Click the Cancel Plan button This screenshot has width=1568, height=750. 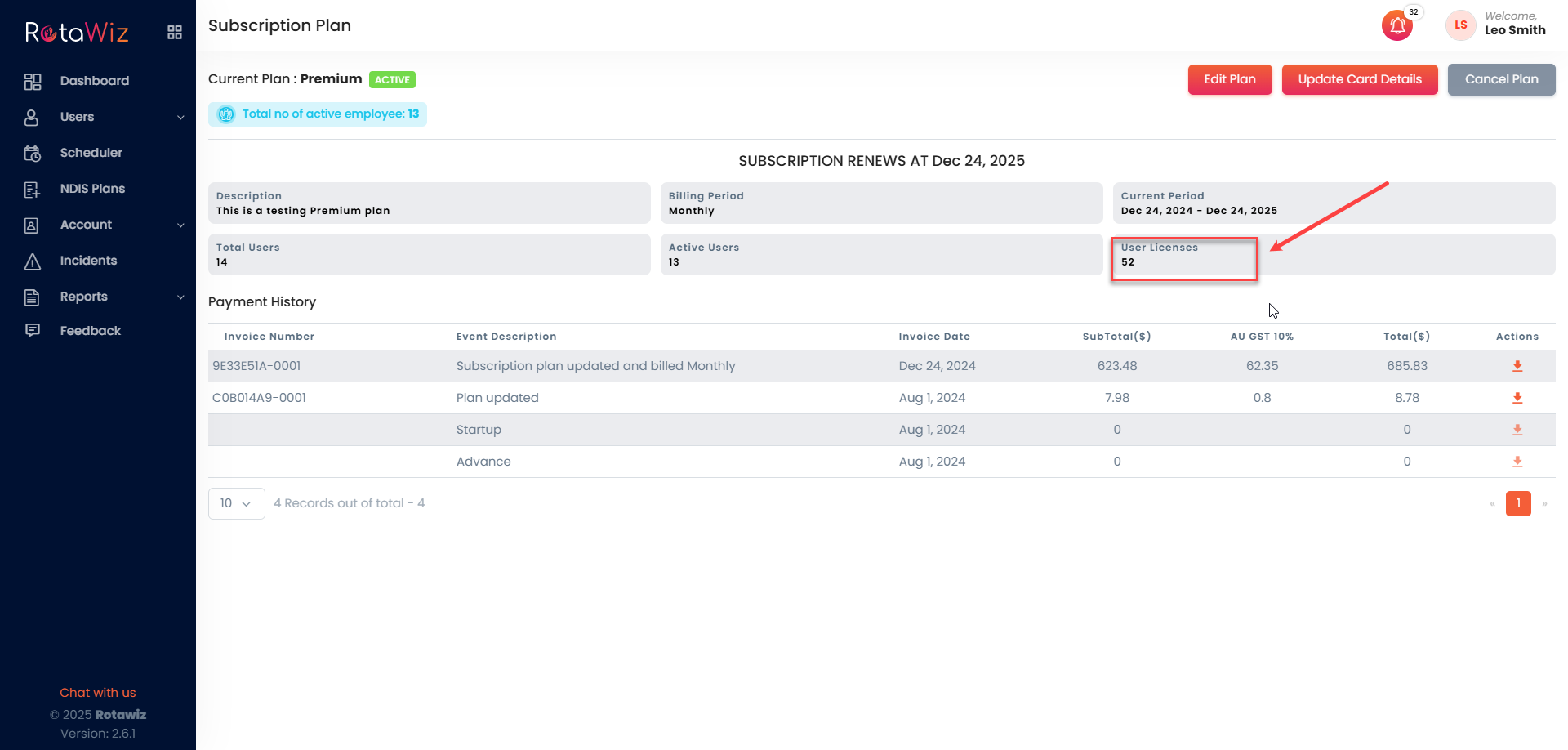(x=1500, y=79)
